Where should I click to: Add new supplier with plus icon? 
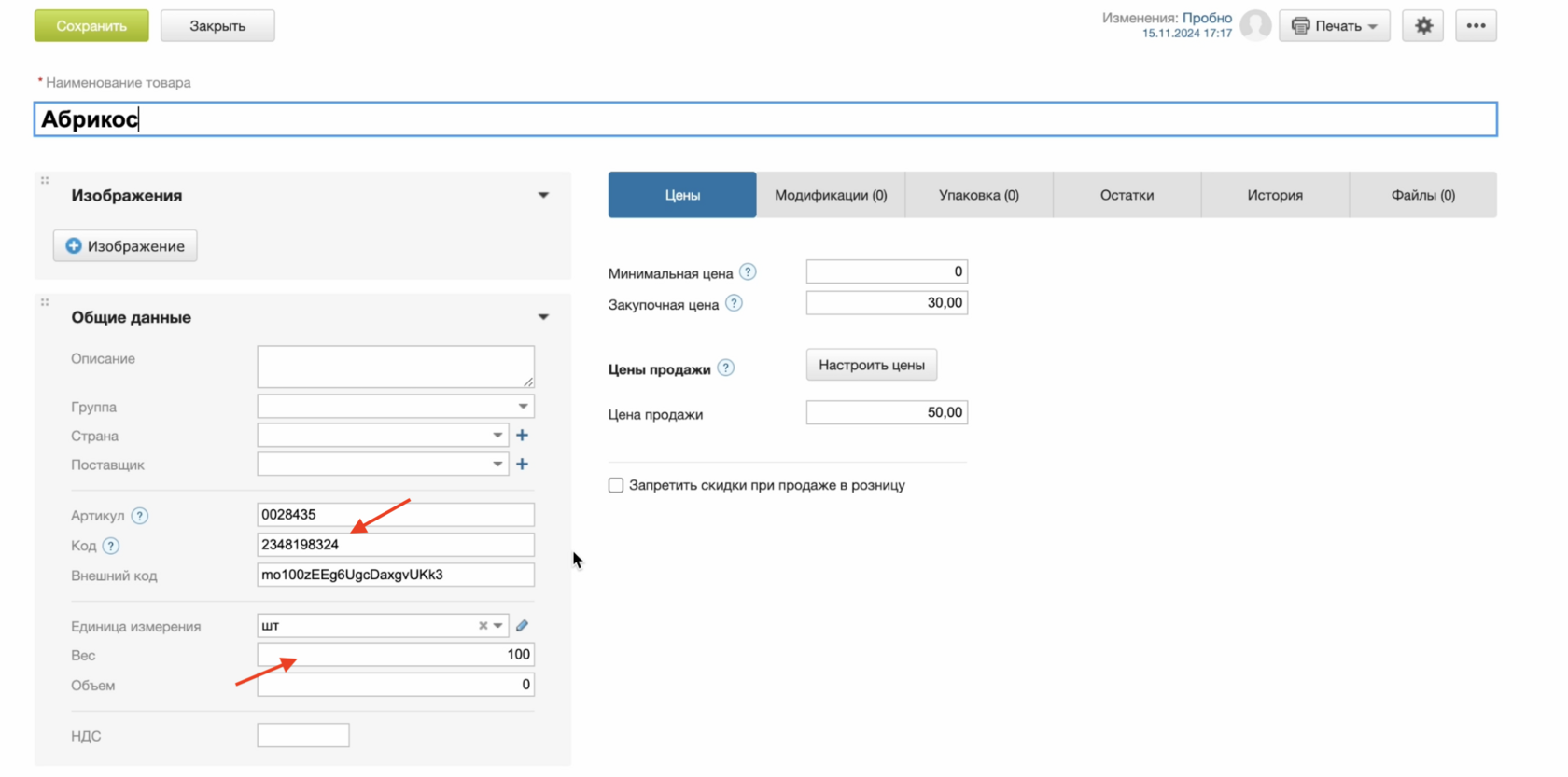[x=523, y=465]
